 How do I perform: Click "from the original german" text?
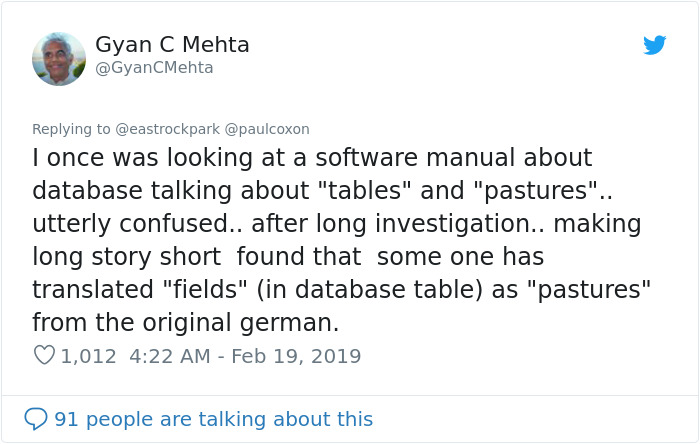[x=185, y=323]
